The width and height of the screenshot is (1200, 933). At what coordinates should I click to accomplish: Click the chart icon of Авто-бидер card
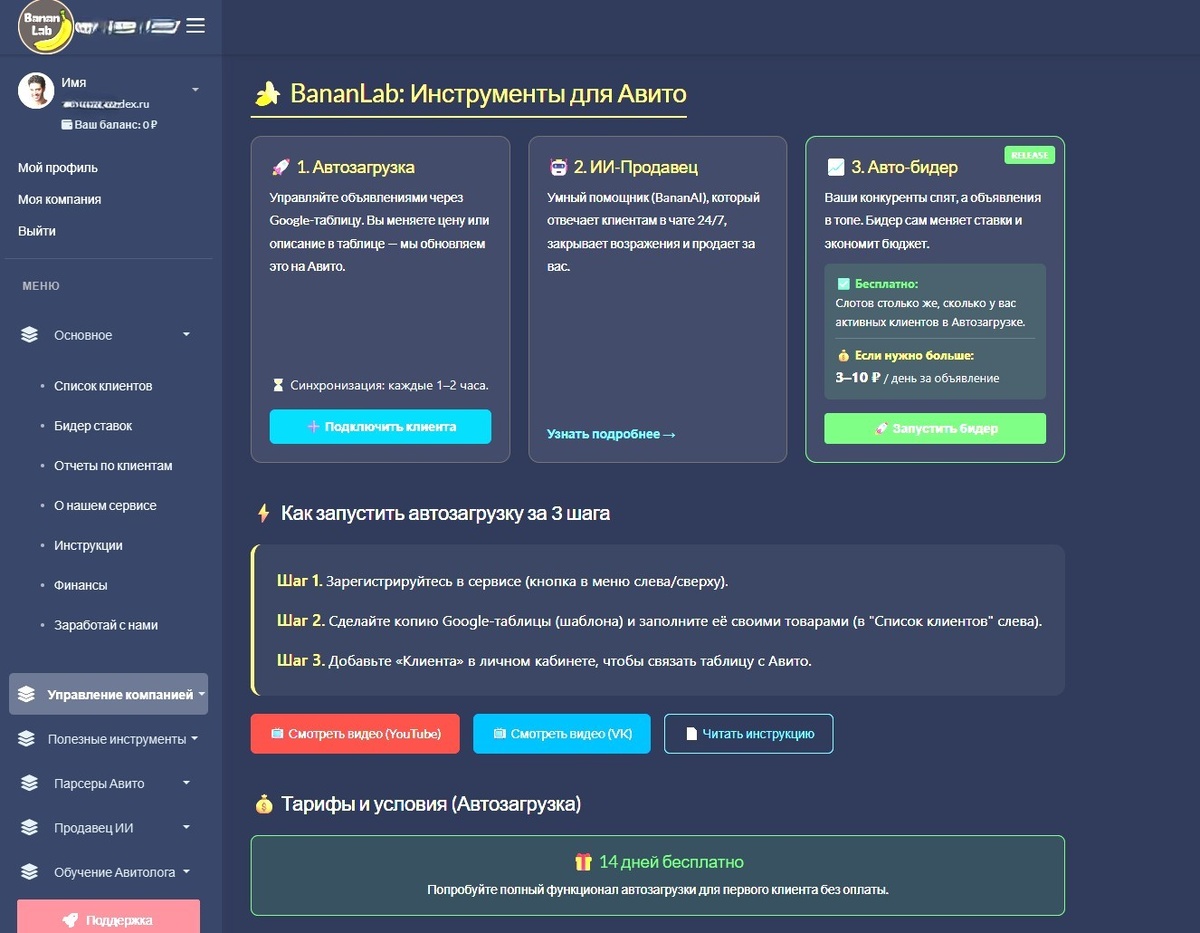tap(836, 167)
